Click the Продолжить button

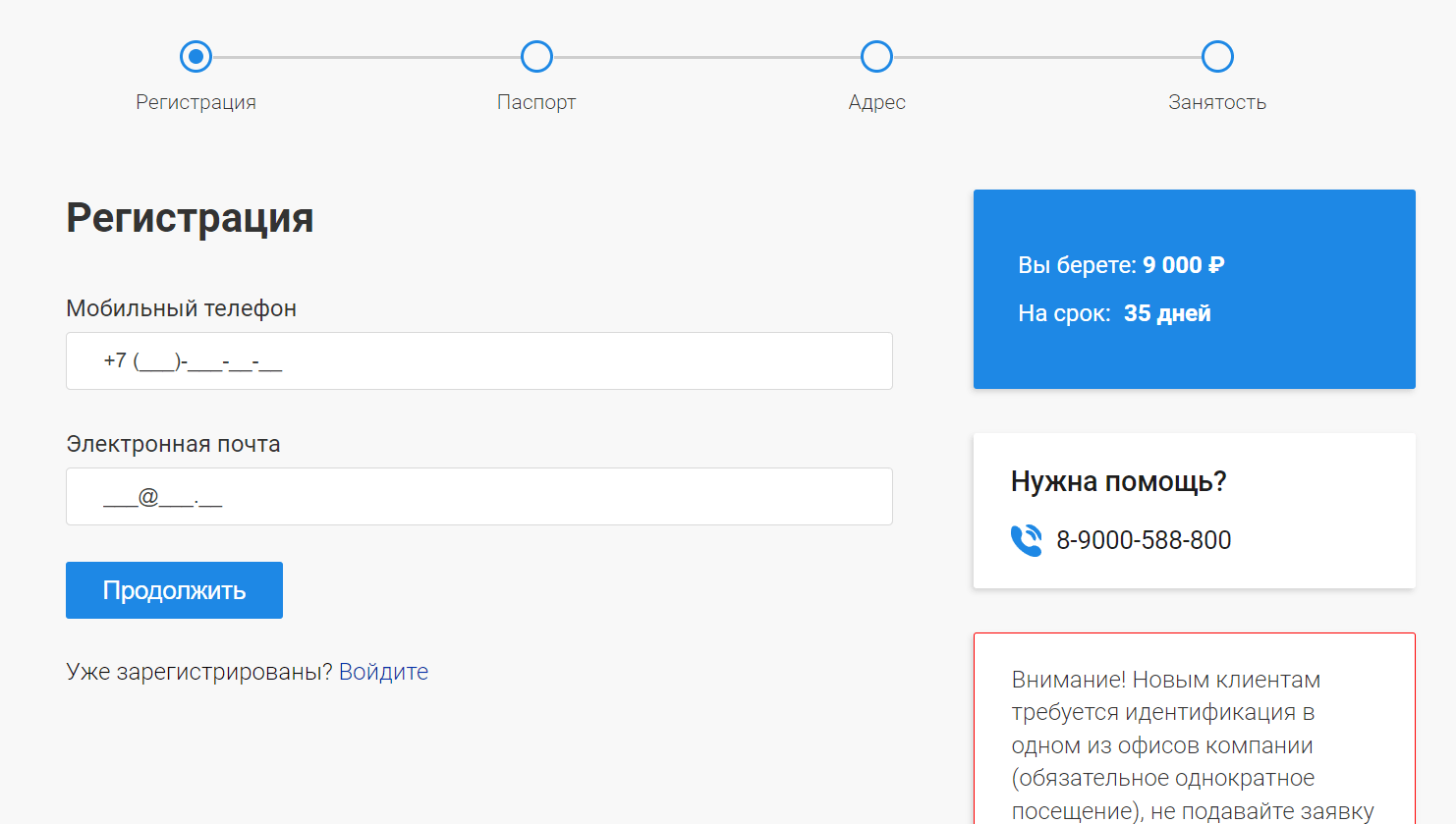pyautogui.click(x=174, y=590)
